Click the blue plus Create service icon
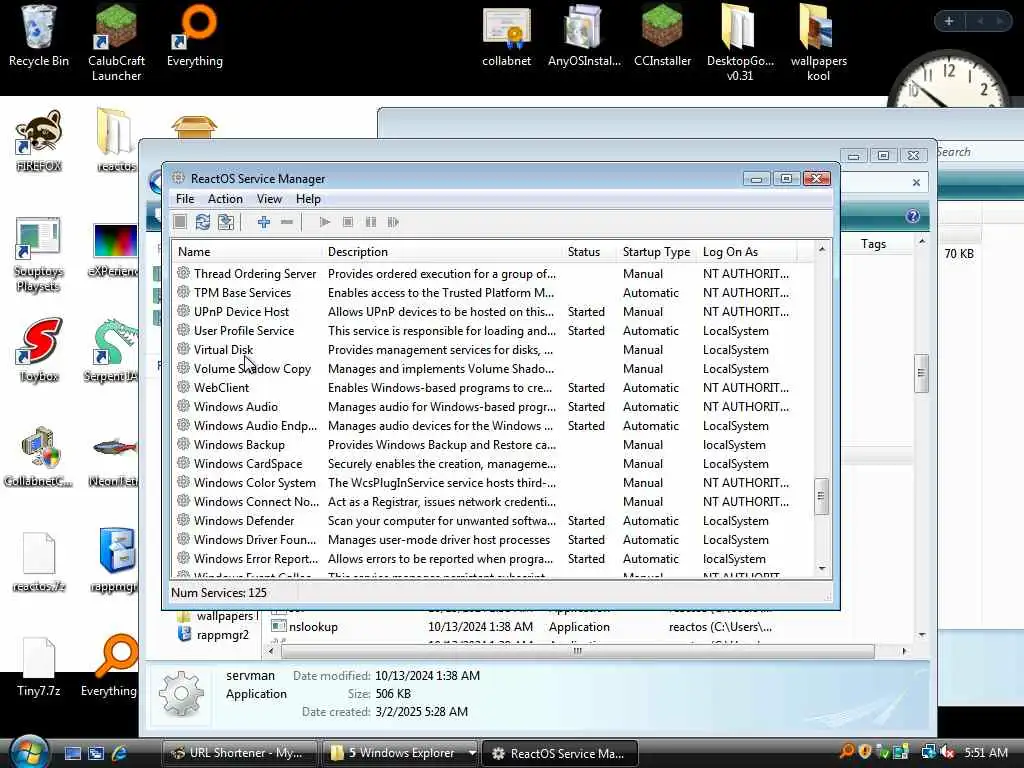The width and height of the screenshot is (1024, 768). (x=264, y=222)
